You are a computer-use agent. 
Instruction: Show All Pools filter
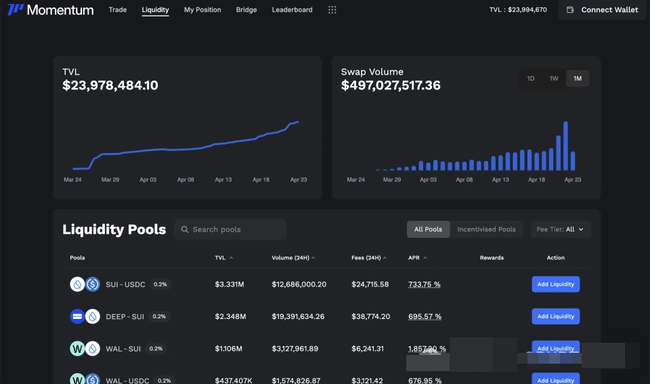(428, 229)
